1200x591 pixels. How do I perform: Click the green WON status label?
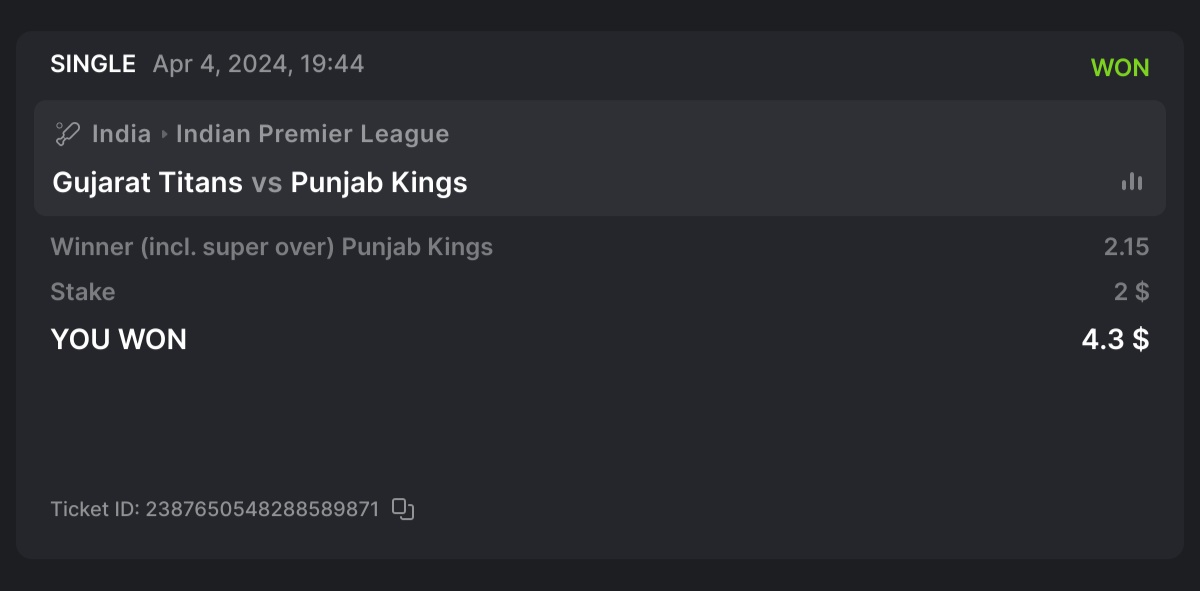coord(1119,68)
